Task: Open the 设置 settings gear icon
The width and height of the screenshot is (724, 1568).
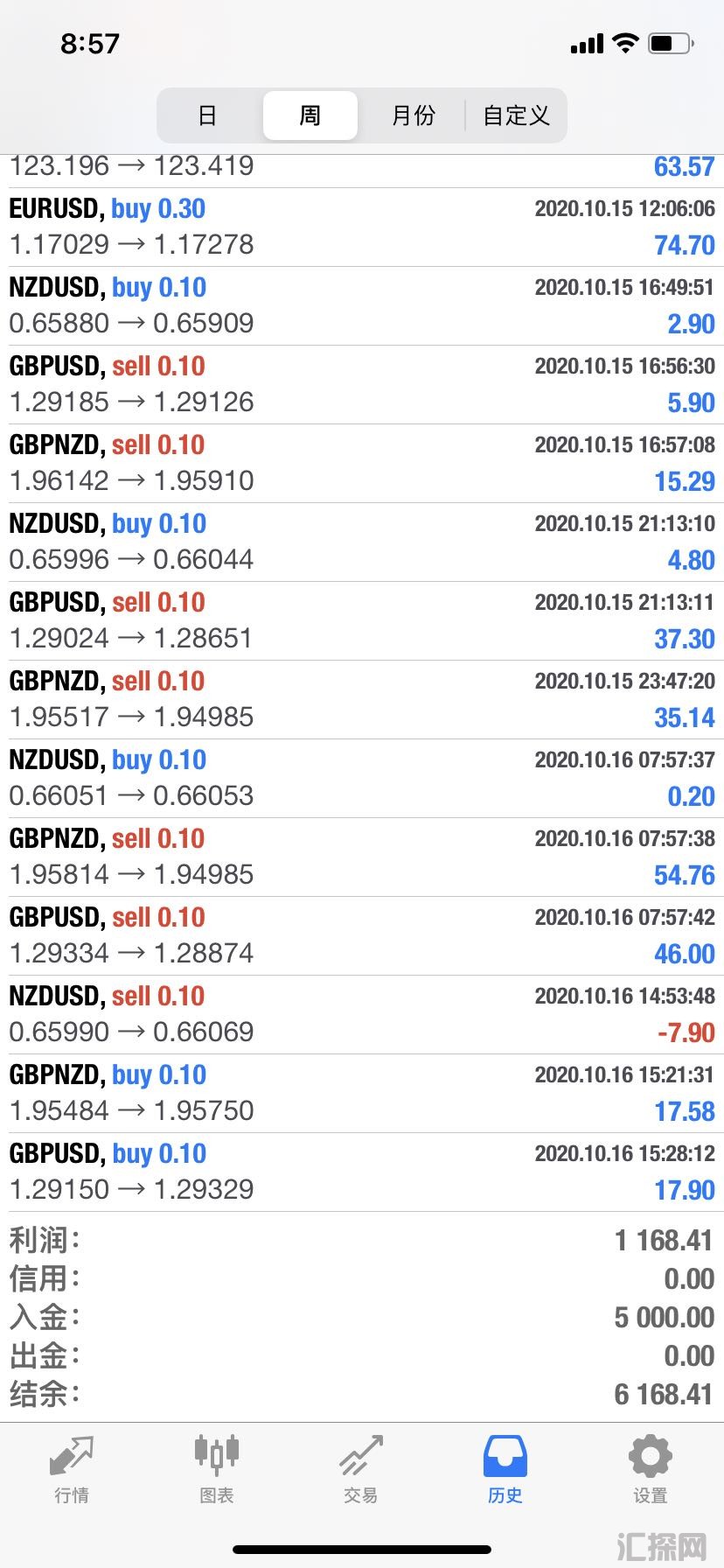Action: 651,1457
